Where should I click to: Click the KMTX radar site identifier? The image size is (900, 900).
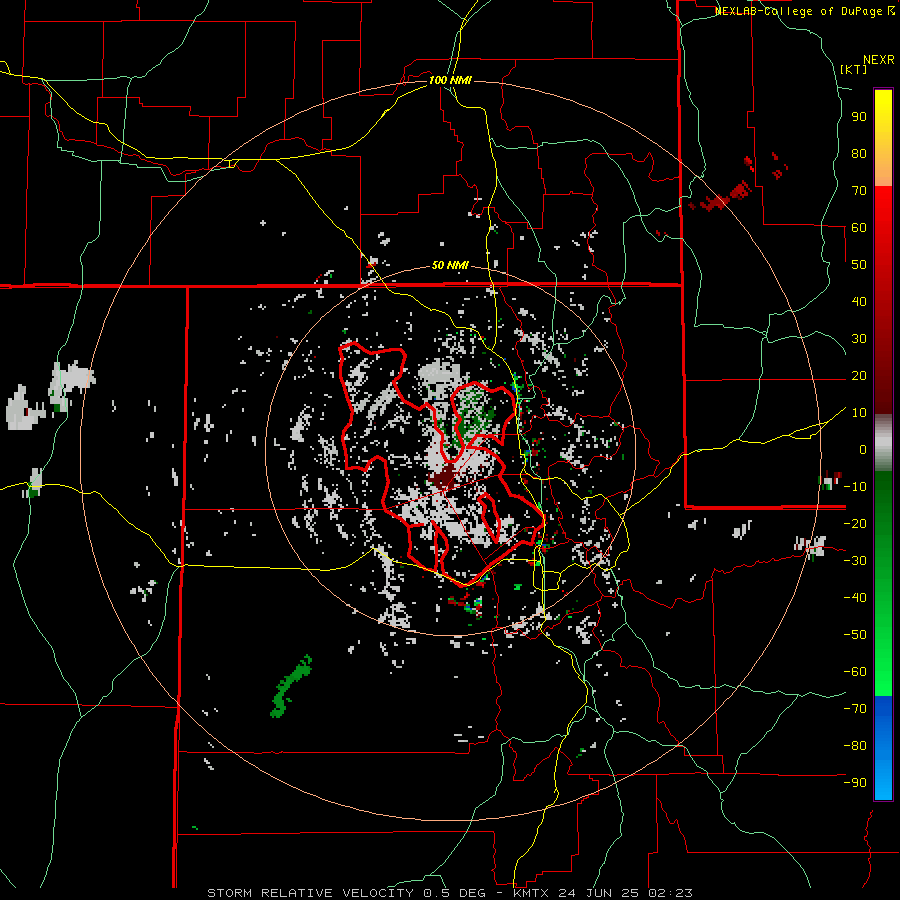[531, 893]
